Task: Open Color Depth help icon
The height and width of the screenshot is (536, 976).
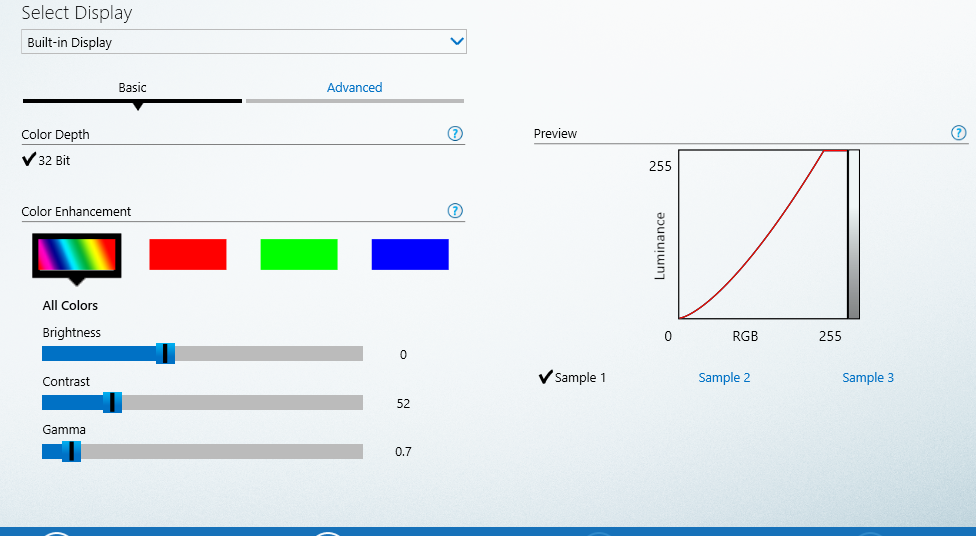Action: click(455, 134)
